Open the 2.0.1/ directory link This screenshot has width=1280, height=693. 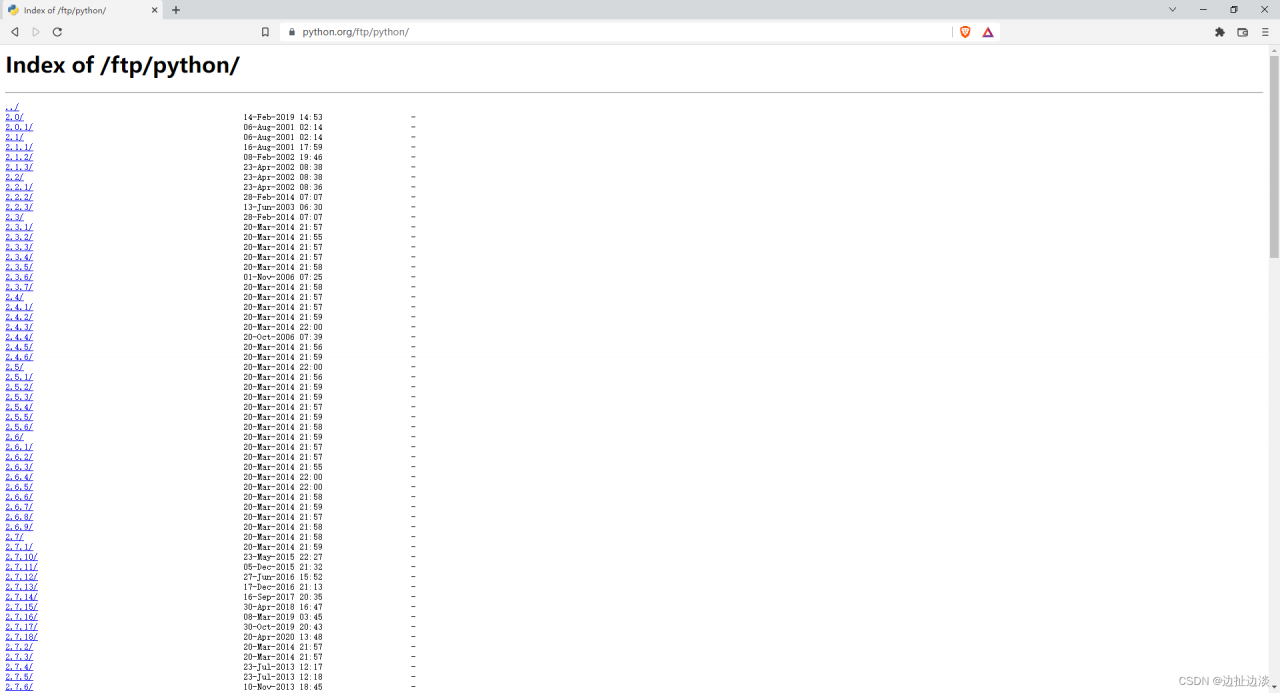19,127
